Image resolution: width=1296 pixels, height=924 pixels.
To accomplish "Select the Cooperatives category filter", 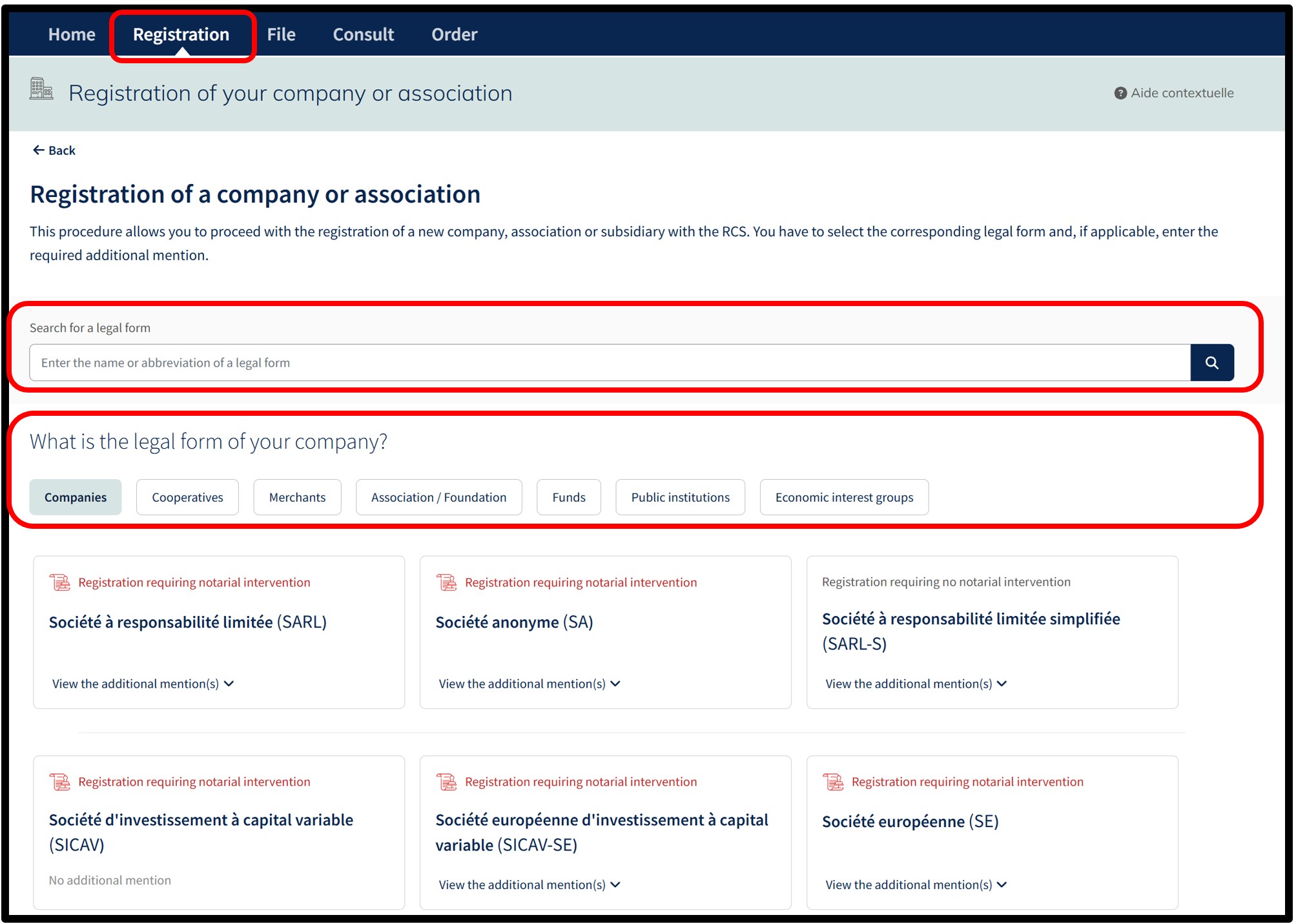I will tap(187, 497).
